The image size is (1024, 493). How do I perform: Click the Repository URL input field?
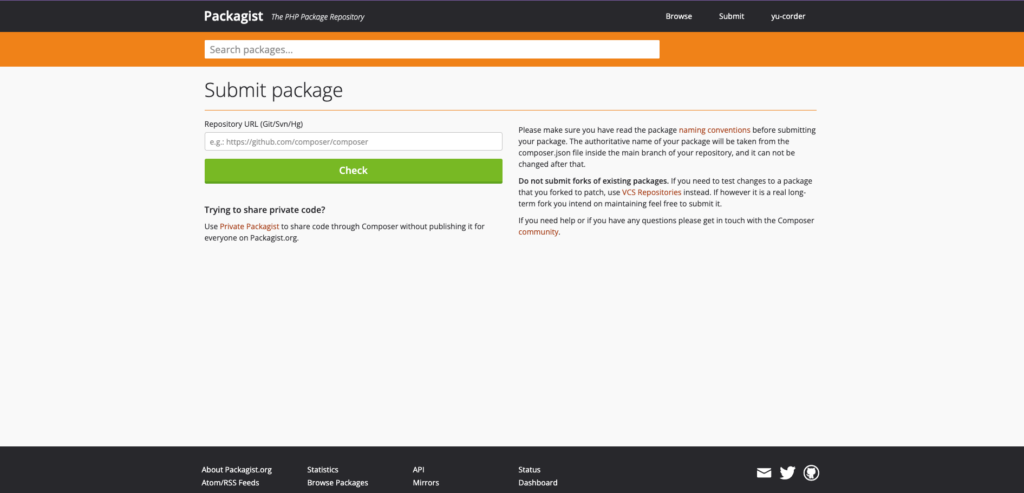(353, 142)
